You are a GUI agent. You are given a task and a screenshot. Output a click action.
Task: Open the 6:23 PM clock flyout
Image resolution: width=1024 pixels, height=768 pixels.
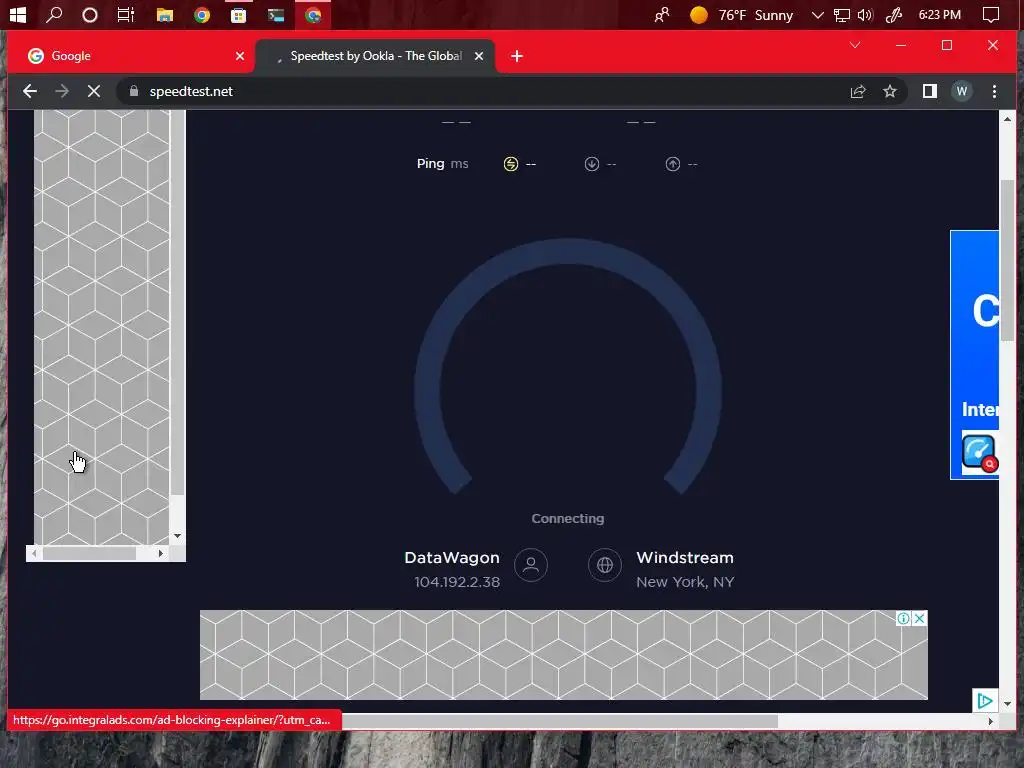tap(940, 15)
